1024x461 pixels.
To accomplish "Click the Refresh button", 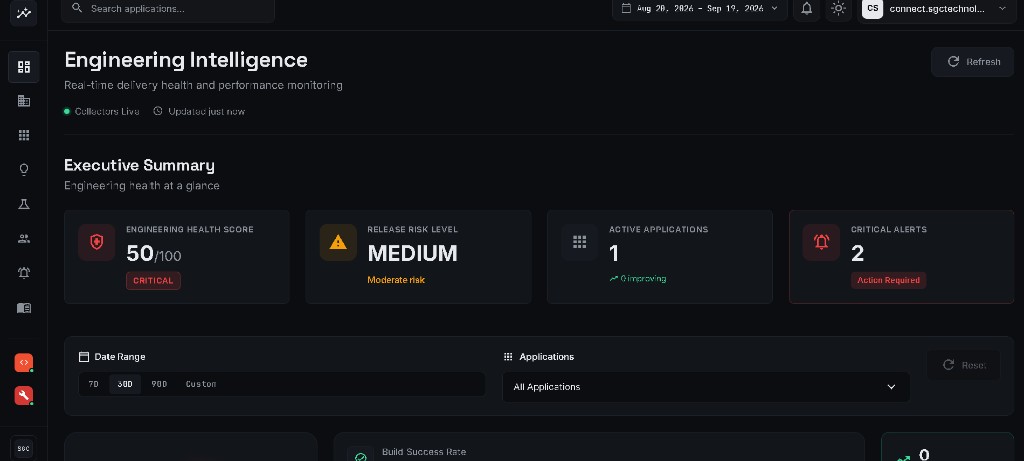I will pyautogui.click(x=972, y=62).
